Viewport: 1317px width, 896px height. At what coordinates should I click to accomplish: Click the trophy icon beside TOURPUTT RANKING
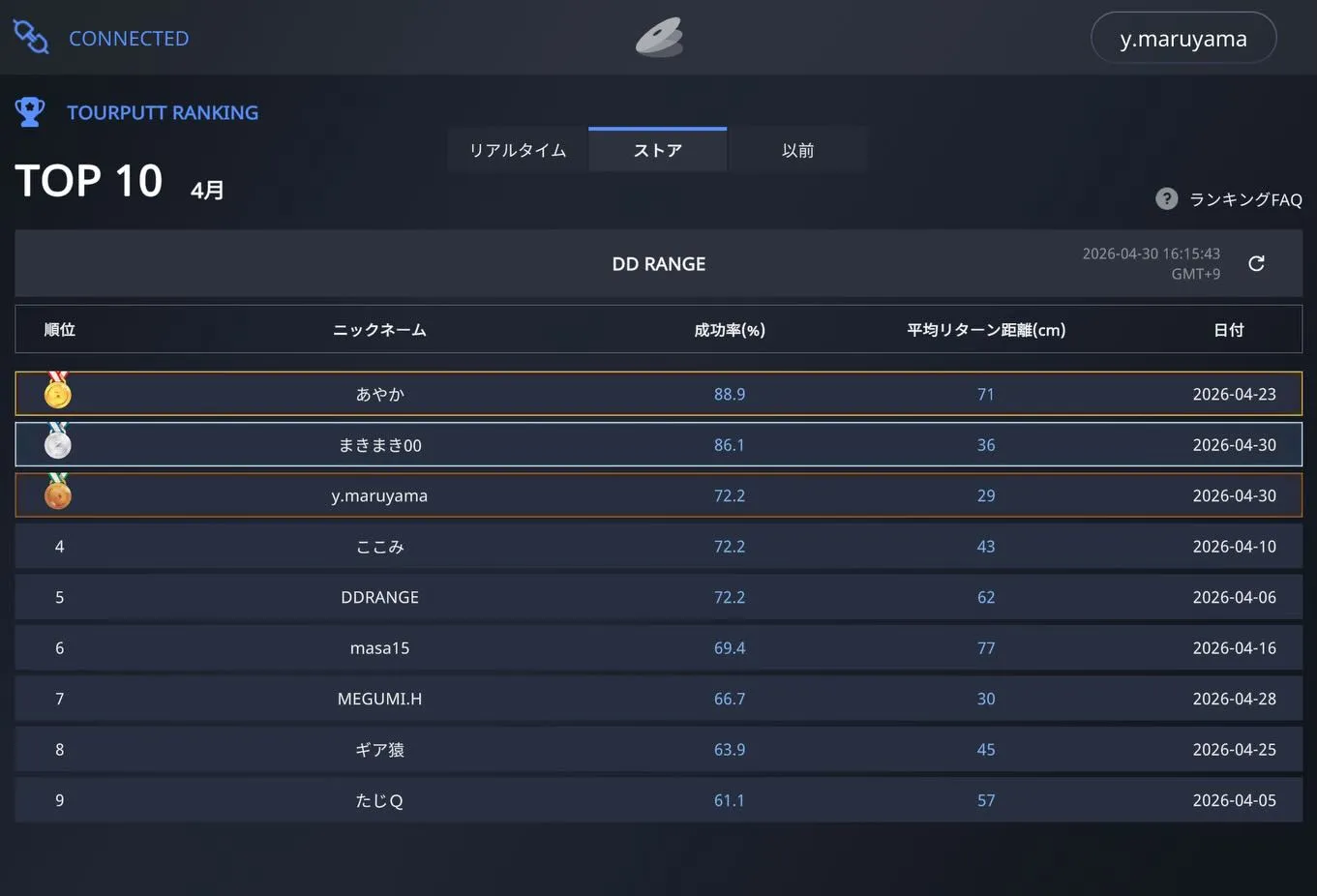(x=29, y=111)
